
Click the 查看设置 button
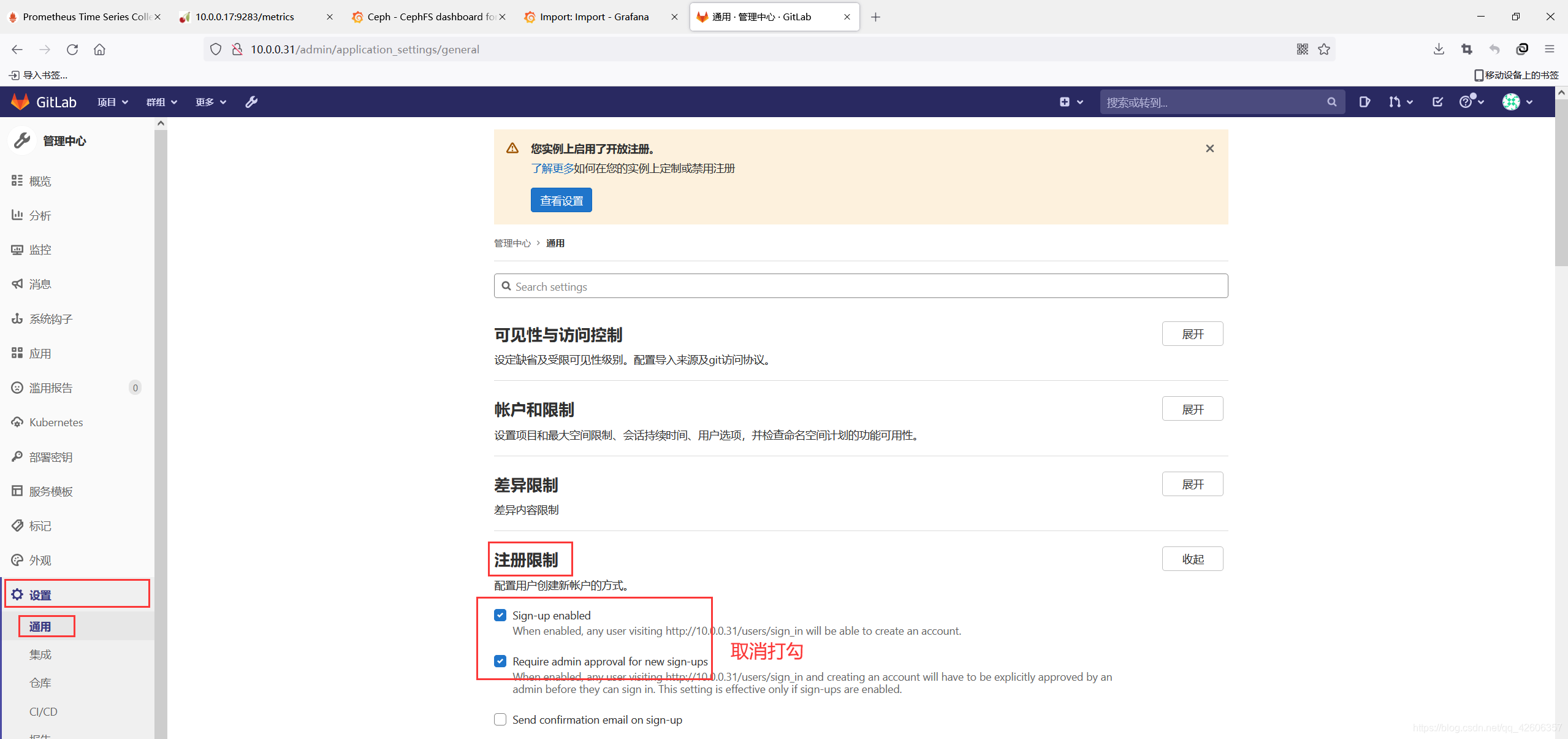(x=561, y=201)
